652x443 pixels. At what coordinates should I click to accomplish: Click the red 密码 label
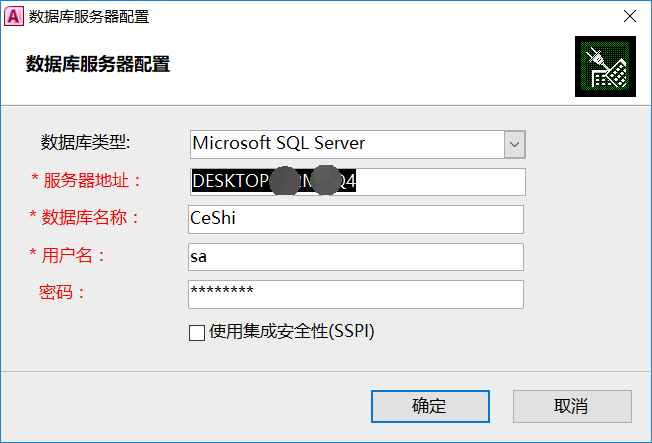click(x=62, y=292)
